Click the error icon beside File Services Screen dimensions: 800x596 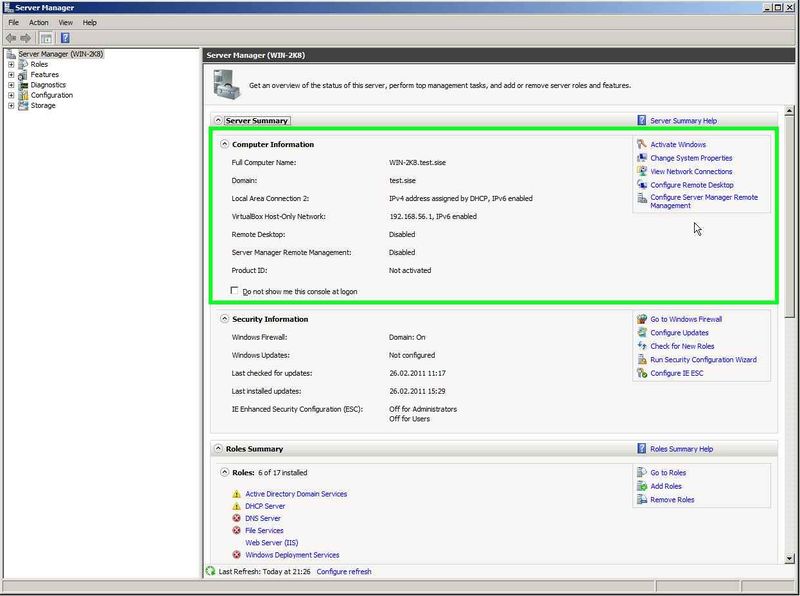click(x=236, y=531)
